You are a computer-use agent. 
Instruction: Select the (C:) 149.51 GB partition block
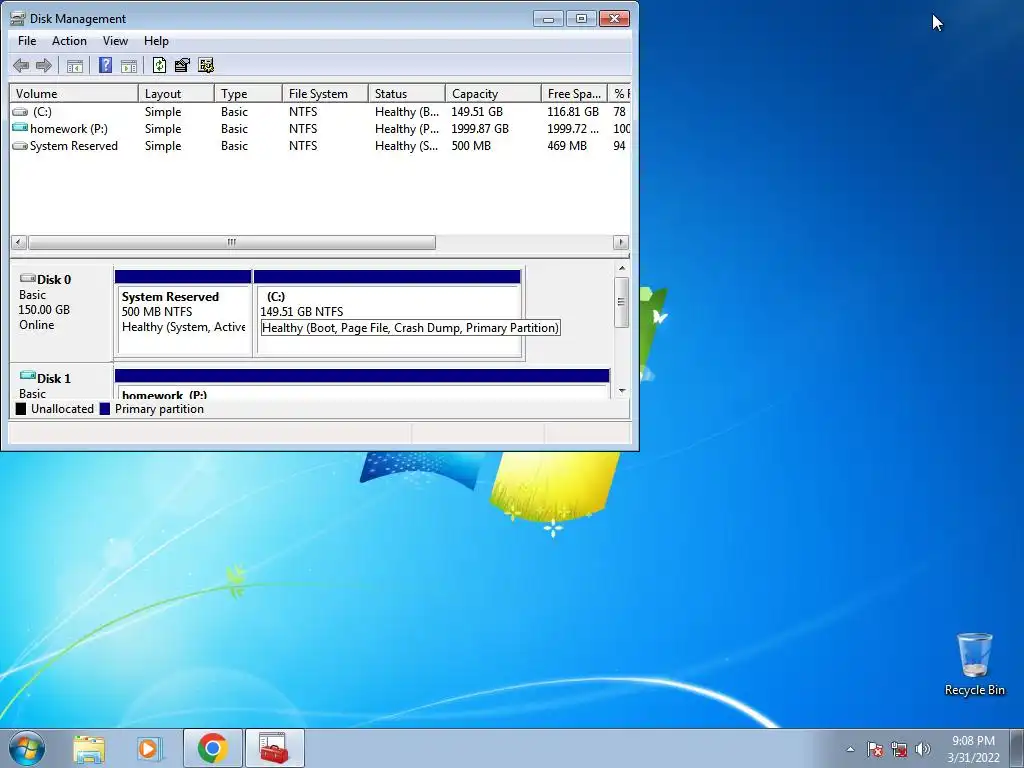point(387,313)
